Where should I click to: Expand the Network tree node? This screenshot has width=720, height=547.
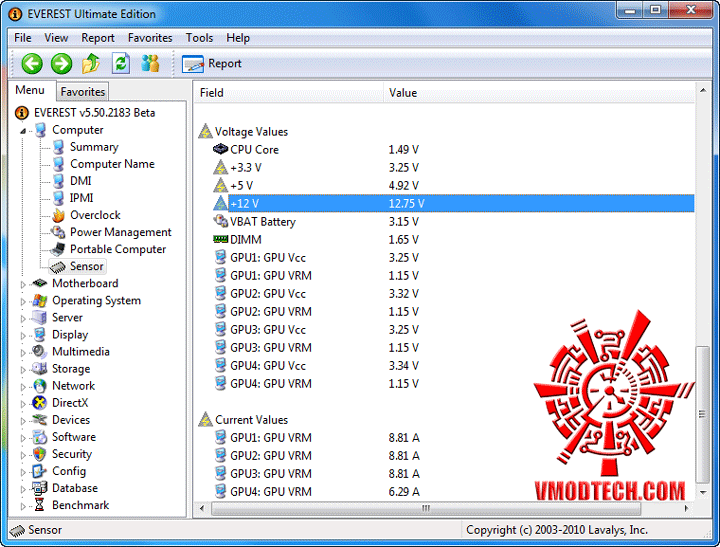pos(23,387)
